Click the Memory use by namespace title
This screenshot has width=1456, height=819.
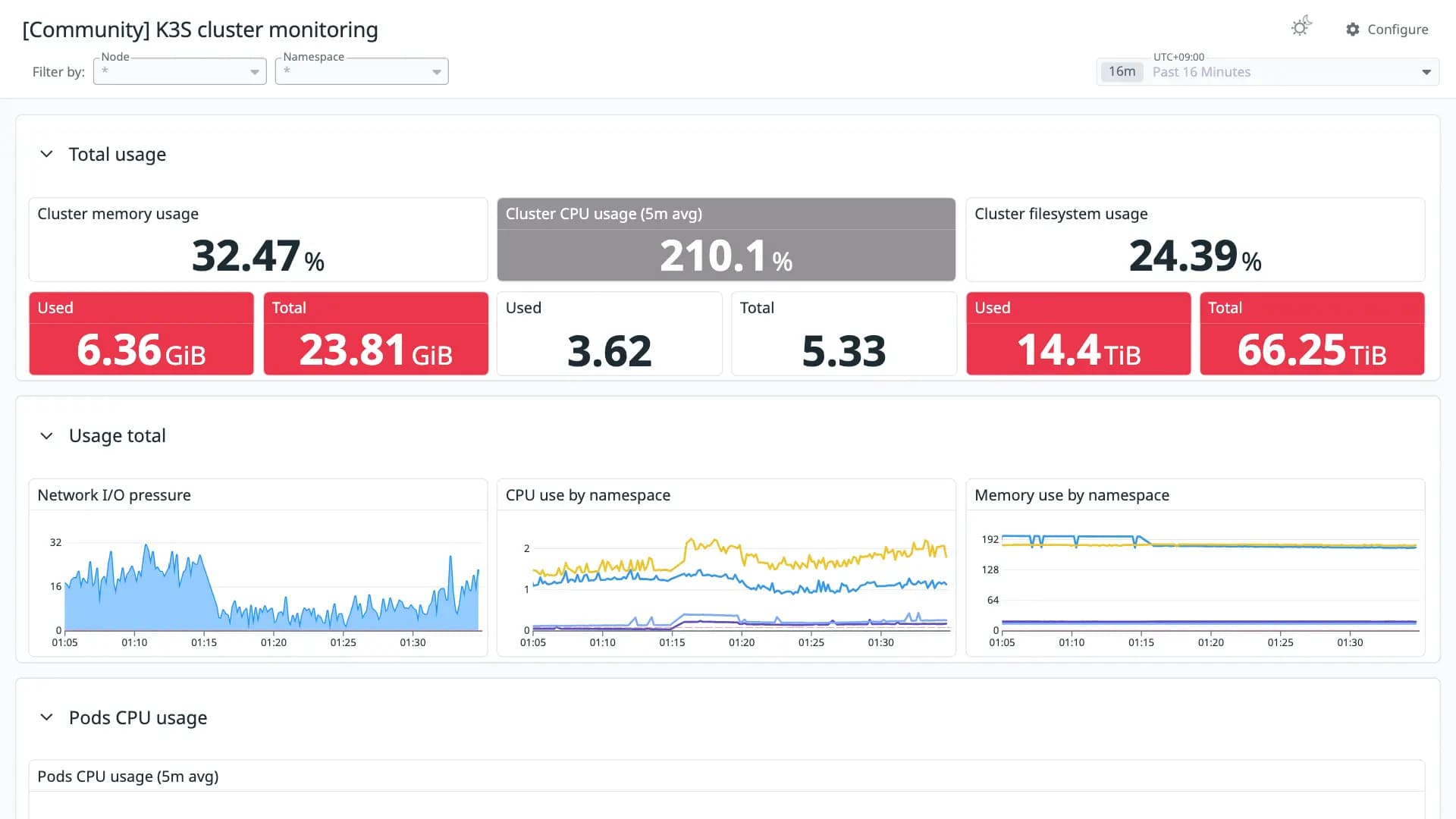tap(1072, 495)
